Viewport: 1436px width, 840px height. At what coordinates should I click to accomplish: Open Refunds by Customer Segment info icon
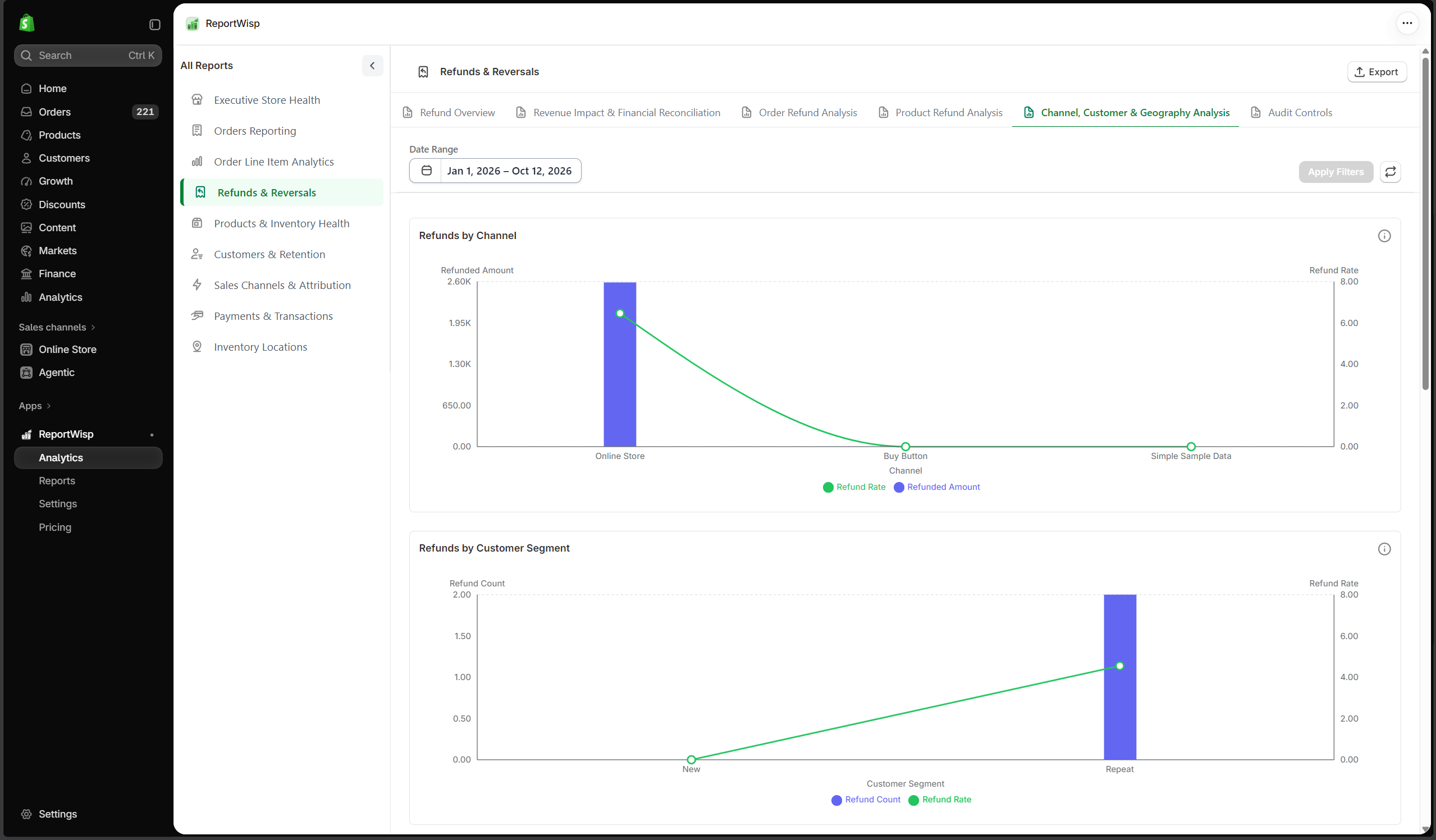(x=1384, y=549)
